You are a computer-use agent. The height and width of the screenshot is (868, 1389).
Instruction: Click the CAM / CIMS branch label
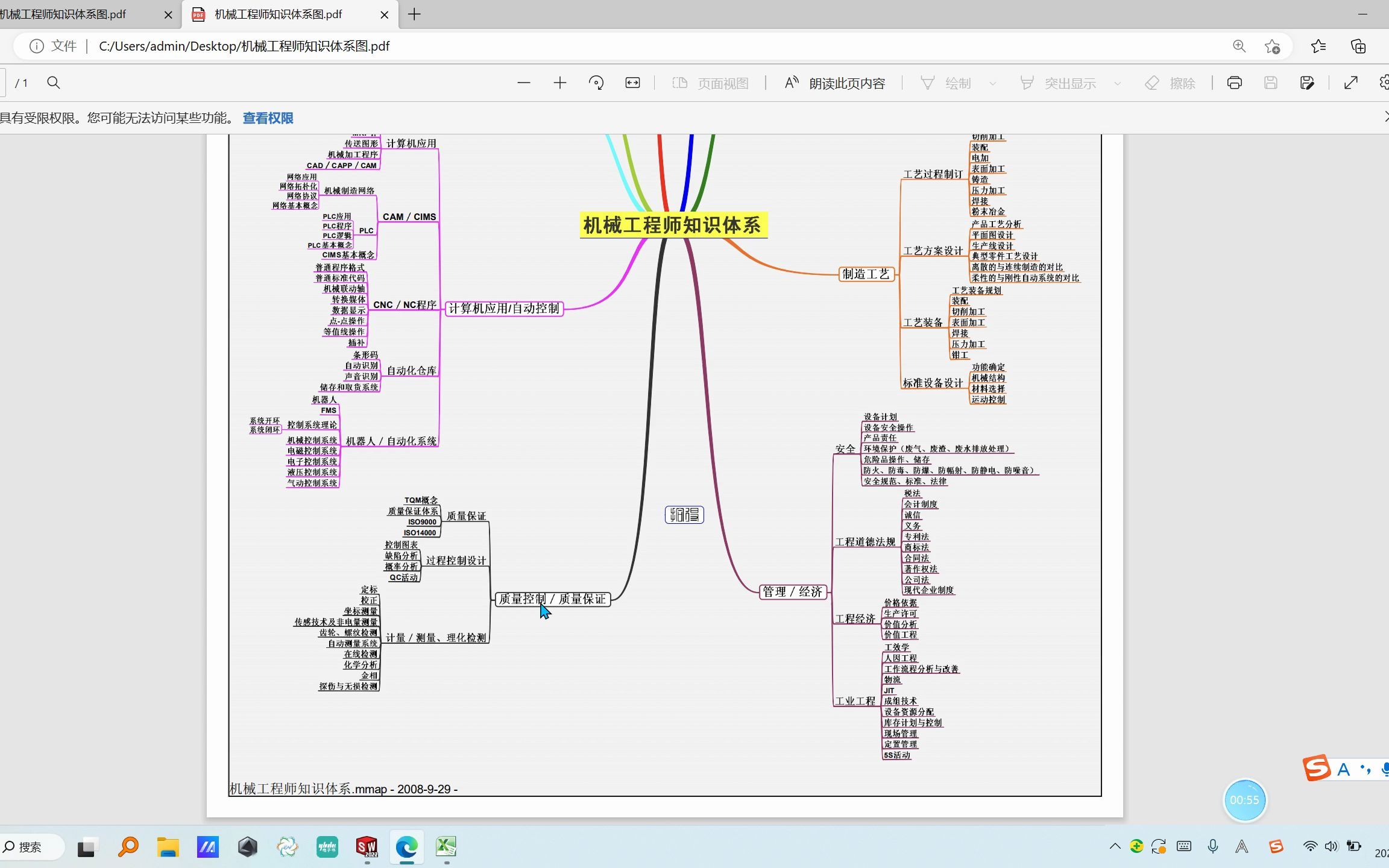[x=409, y=217]
